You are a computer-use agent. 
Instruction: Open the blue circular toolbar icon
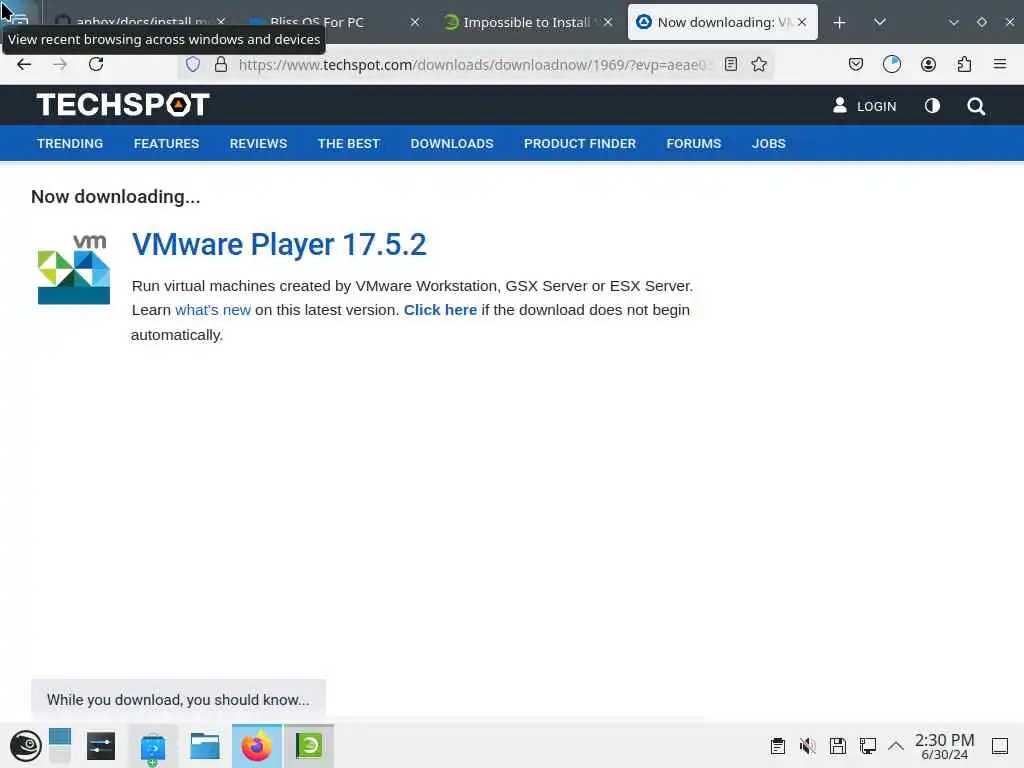(891, 64)
